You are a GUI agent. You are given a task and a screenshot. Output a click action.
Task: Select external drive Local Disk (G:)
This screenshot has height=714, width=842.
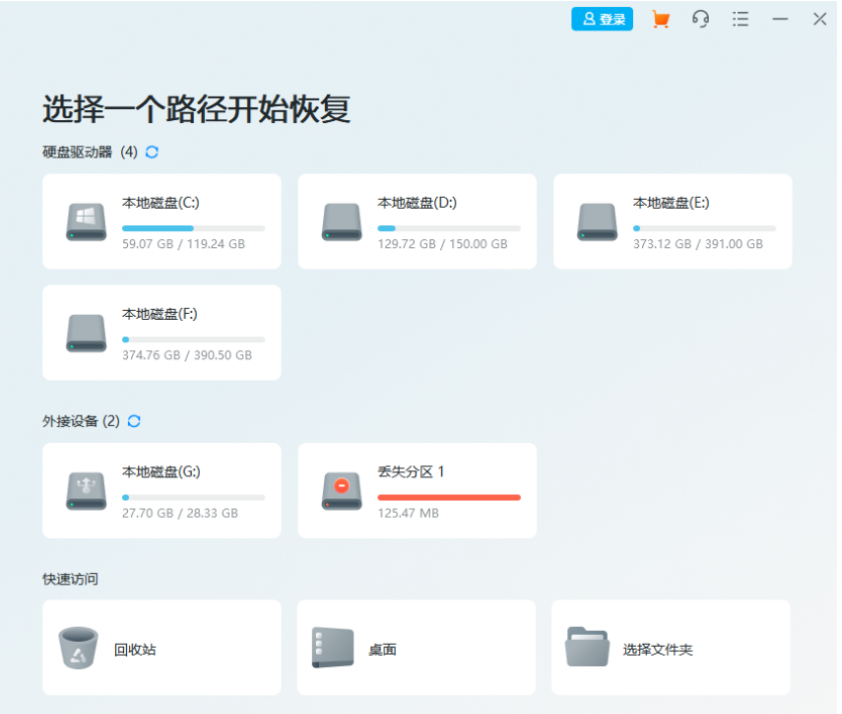[x=160, y=490]
